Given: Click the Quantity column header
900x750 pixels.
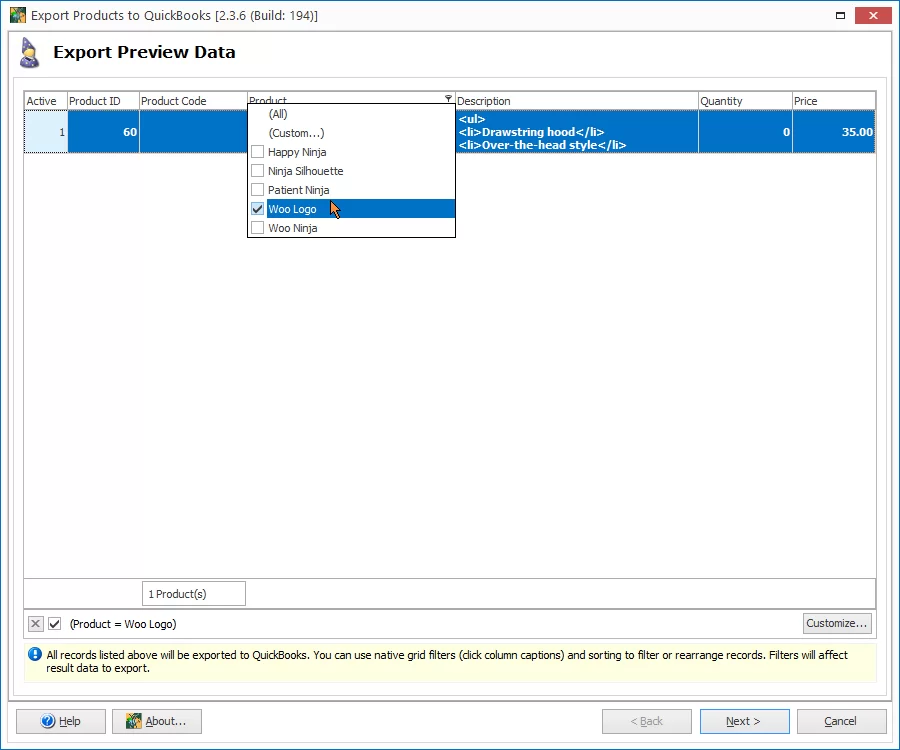Looking at the screenshot, I should 744,100.
